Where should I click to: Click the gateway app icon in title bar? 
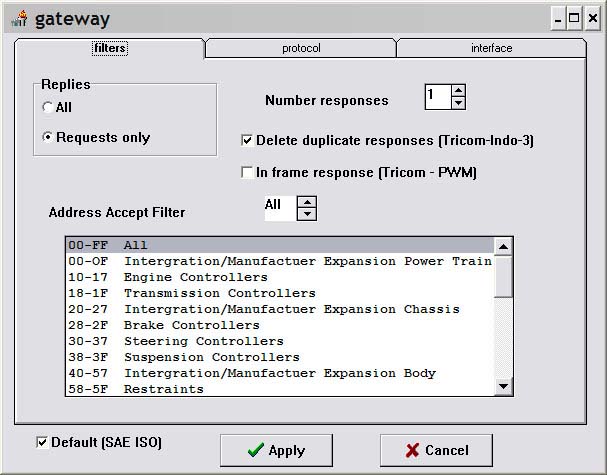(x=18, y=19)
